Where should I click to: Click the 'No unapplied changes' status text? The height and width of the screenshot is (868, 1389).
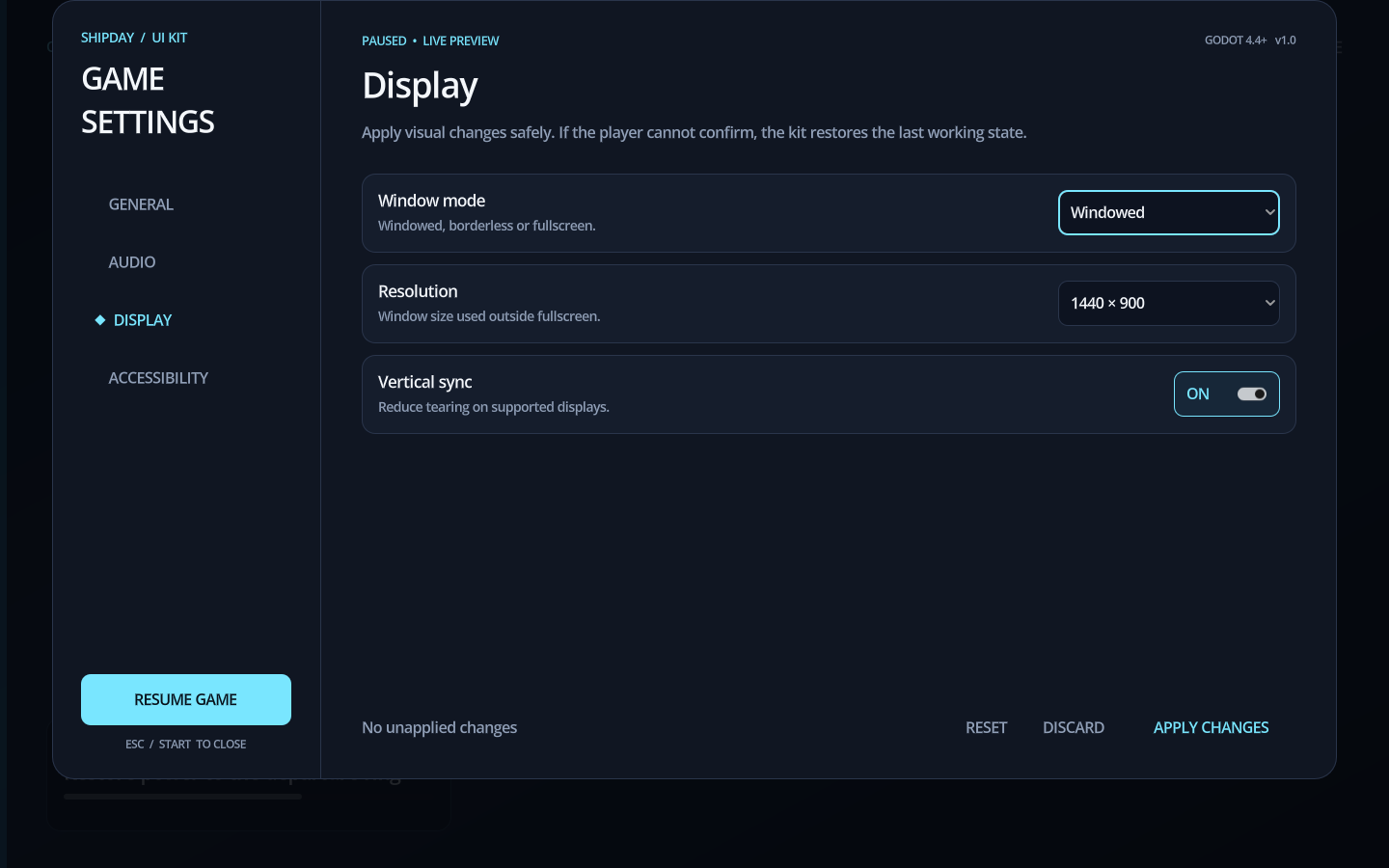439,727
